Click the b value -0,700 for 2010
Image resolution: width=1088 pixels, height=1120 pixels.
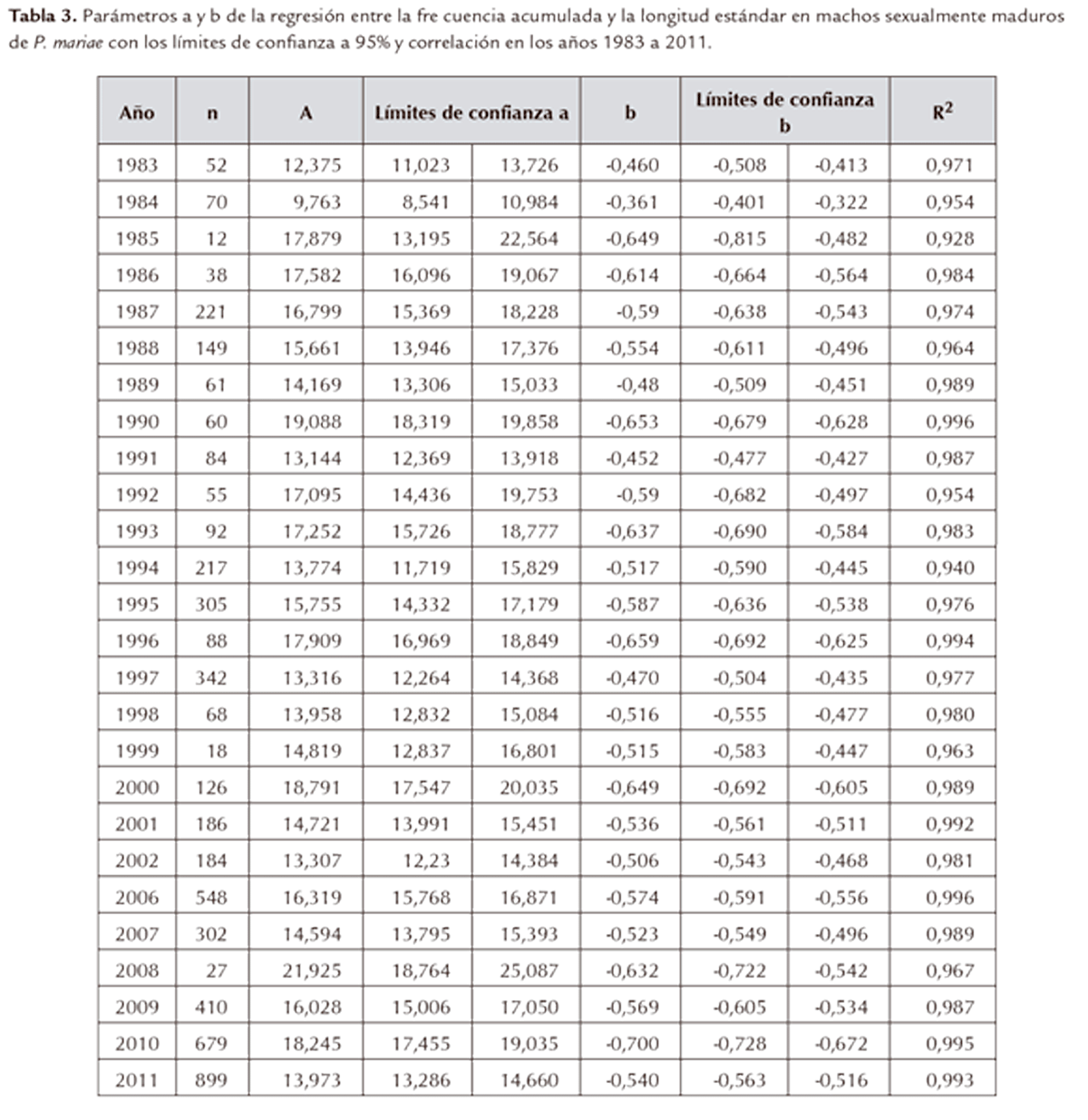click(632, 1044)
